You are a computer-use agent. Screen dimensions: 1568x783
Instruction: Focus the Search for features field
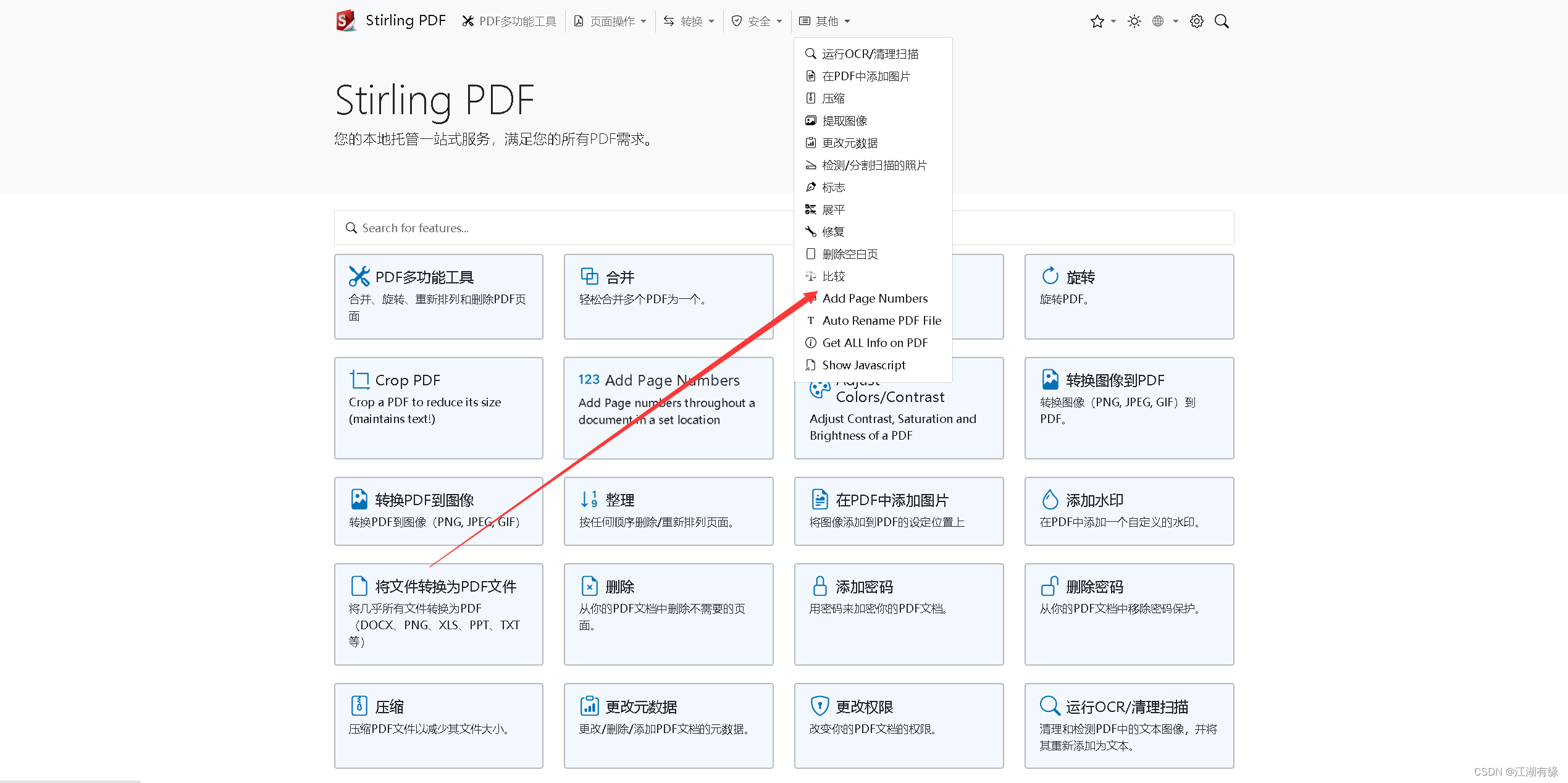784,228
